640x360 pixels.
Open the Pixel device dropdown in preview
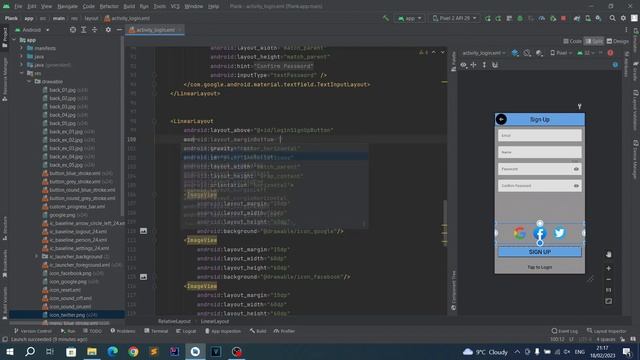(x=561, y=53)
